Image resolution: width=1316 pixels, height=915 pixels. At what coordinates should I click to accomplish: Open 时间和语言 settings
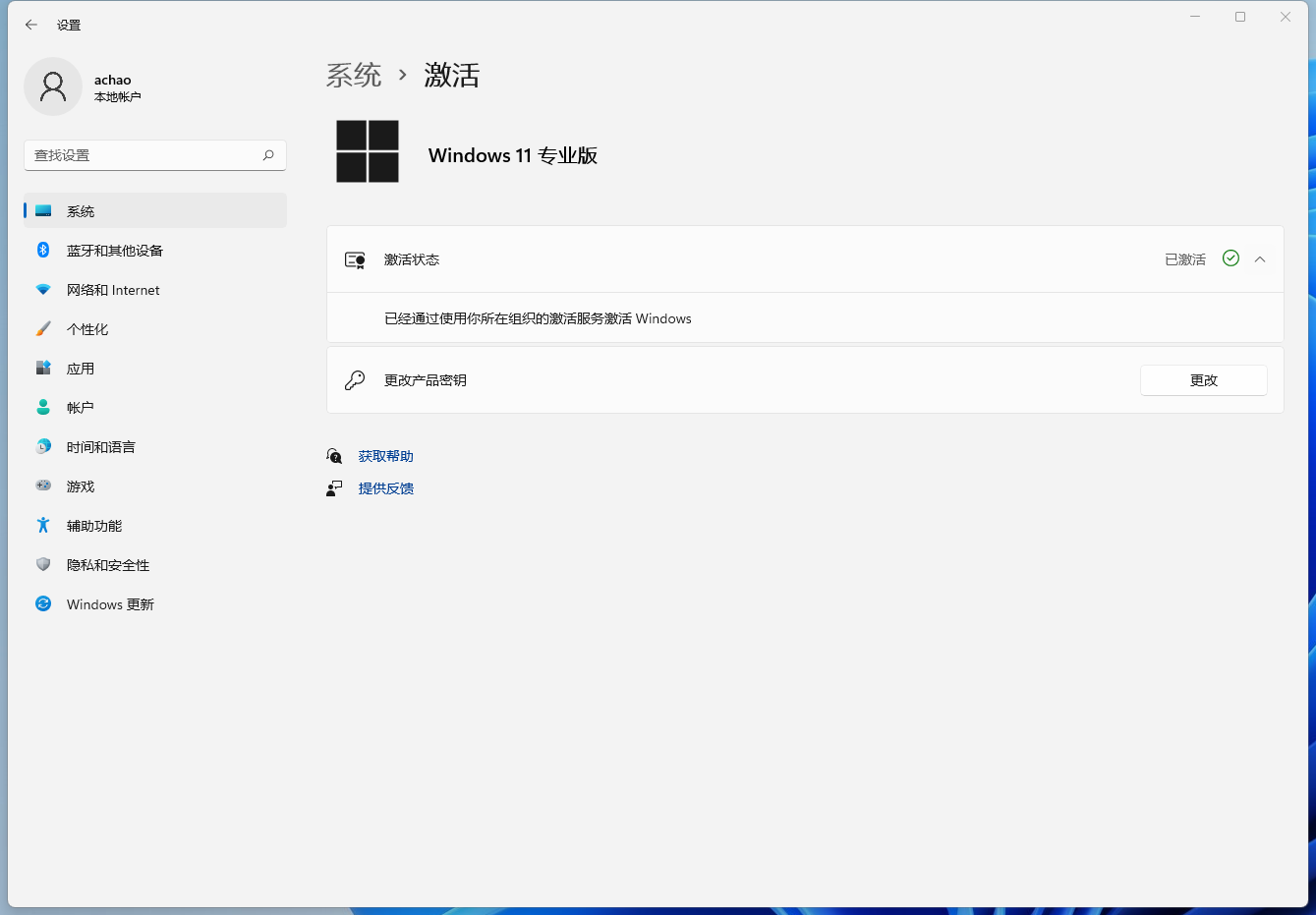155,447
